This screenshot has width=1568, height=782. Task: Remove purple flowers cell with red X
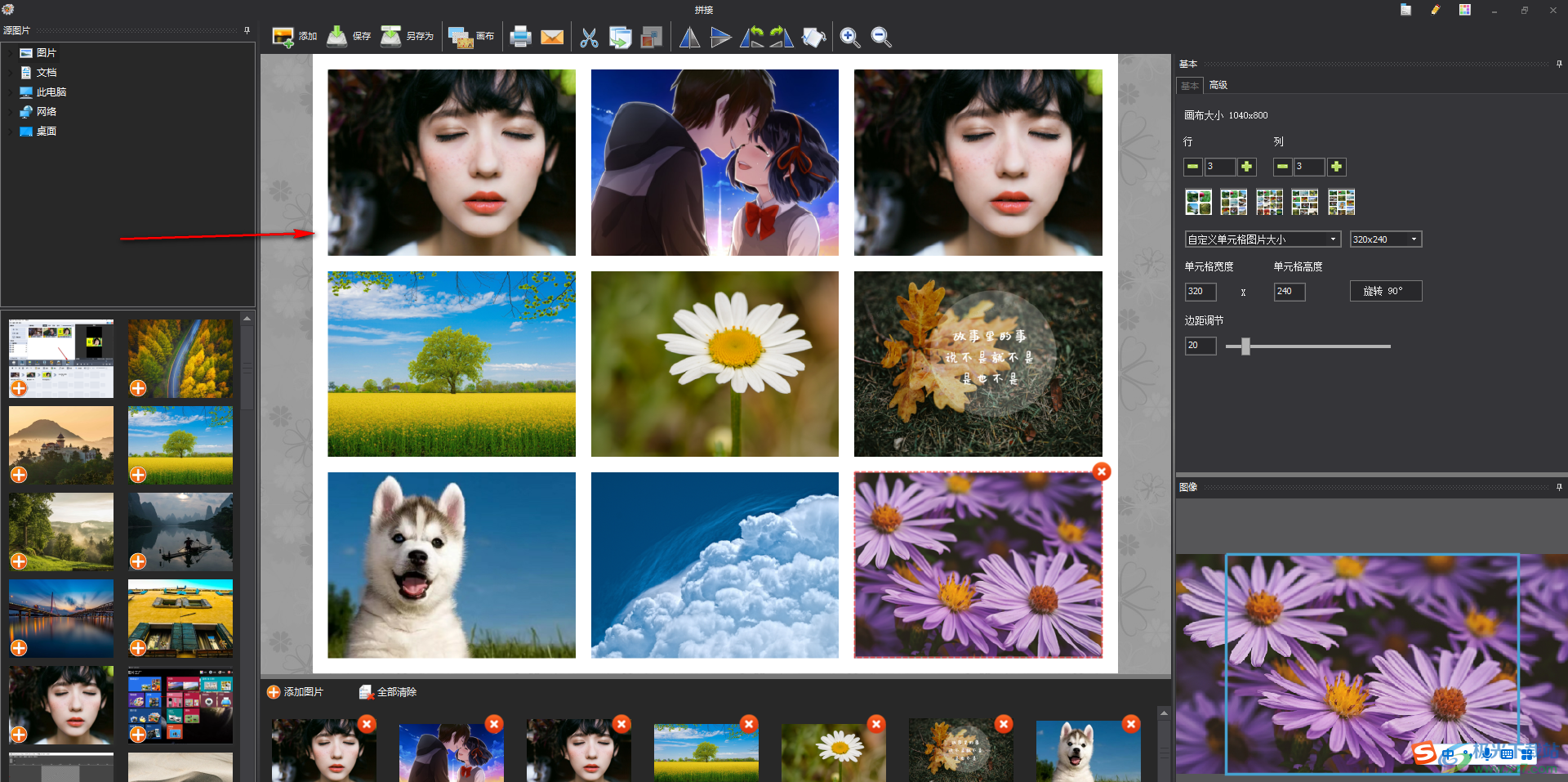(1102, 471)
